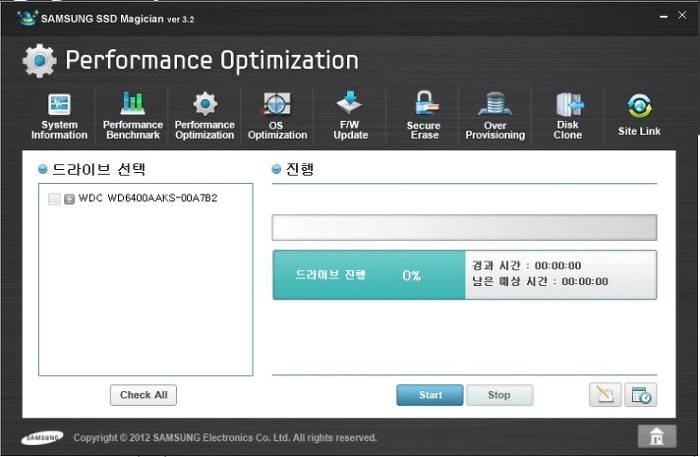This screenshot has width=700, height=457.
Task: Open the OS Optimization tool
Action: [x=277, y=116]
